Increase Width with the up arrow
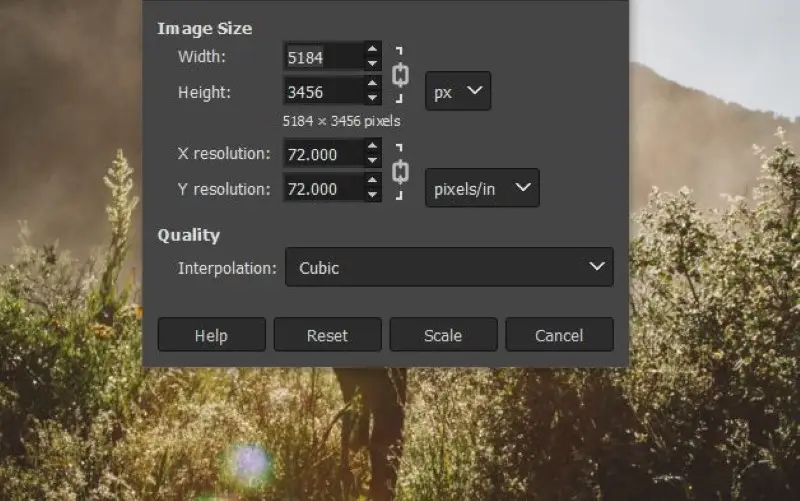 pos(372,49)
